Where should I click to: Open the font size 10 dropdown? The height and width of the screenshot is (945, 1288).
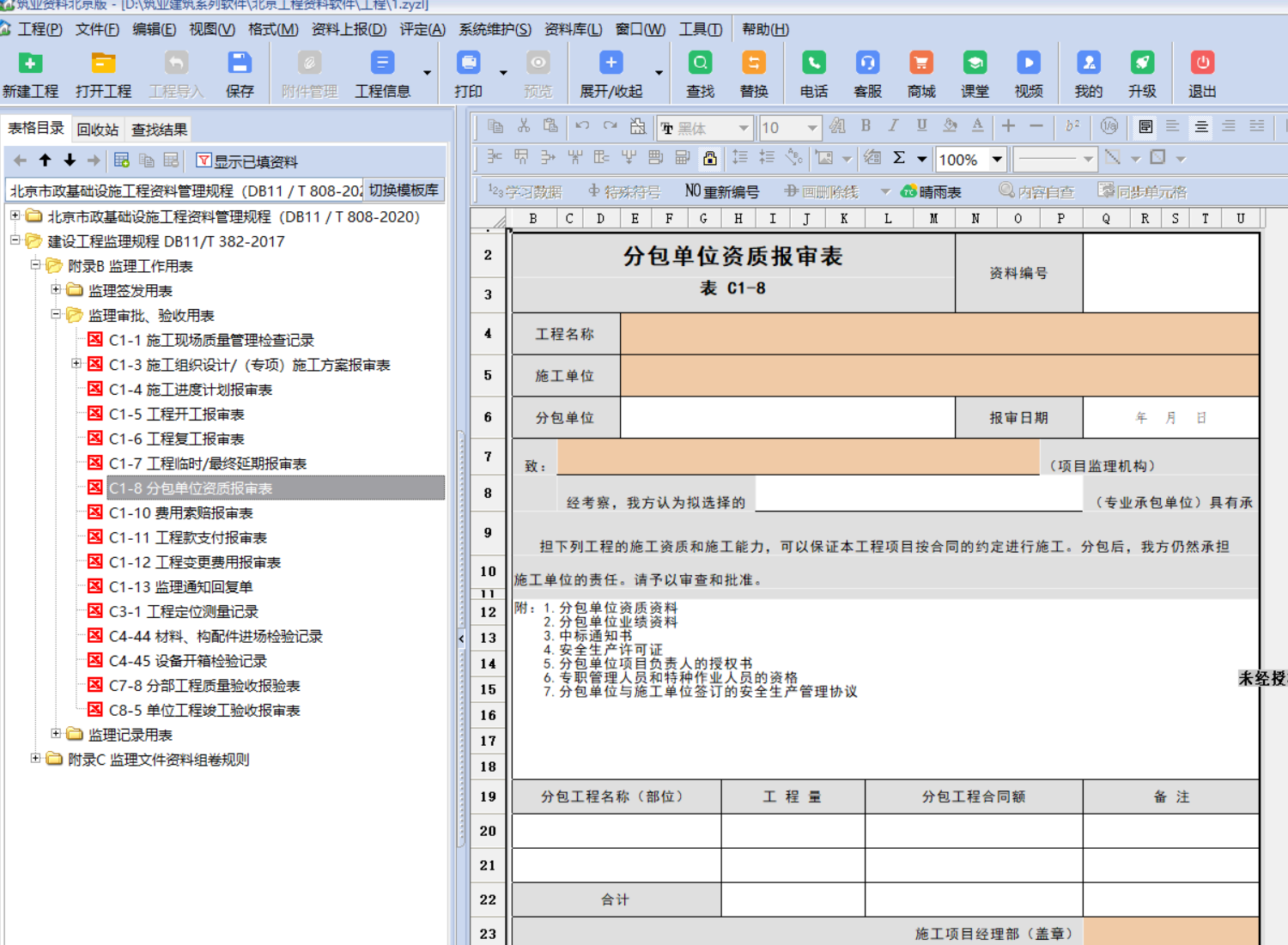click(811, 128)
